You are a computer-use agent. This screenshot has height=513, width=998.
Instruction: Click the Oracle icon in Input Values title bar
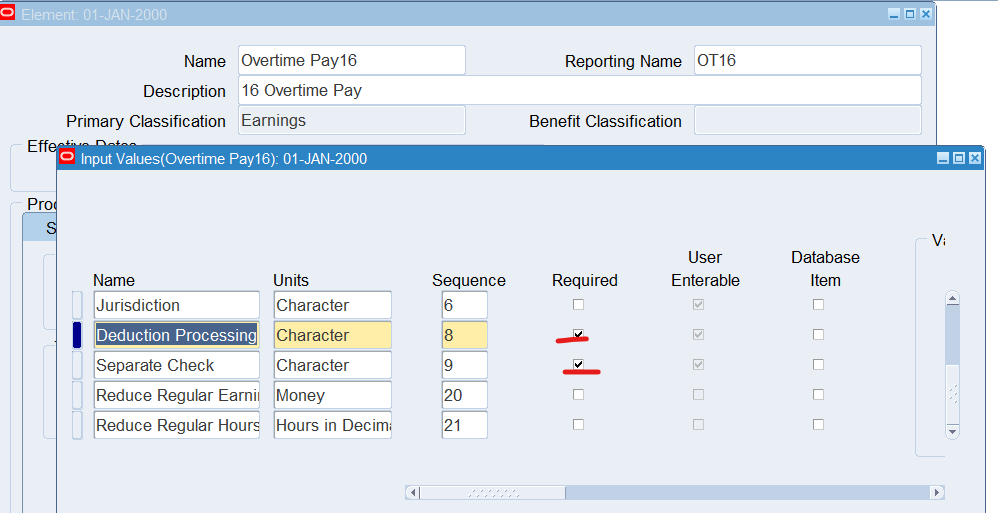68,158
